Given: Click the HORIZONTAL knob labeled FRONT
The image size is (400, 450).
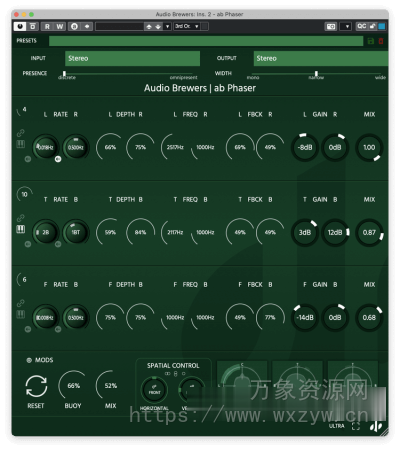Looking at the screenshot, I should tap(154, 390).
